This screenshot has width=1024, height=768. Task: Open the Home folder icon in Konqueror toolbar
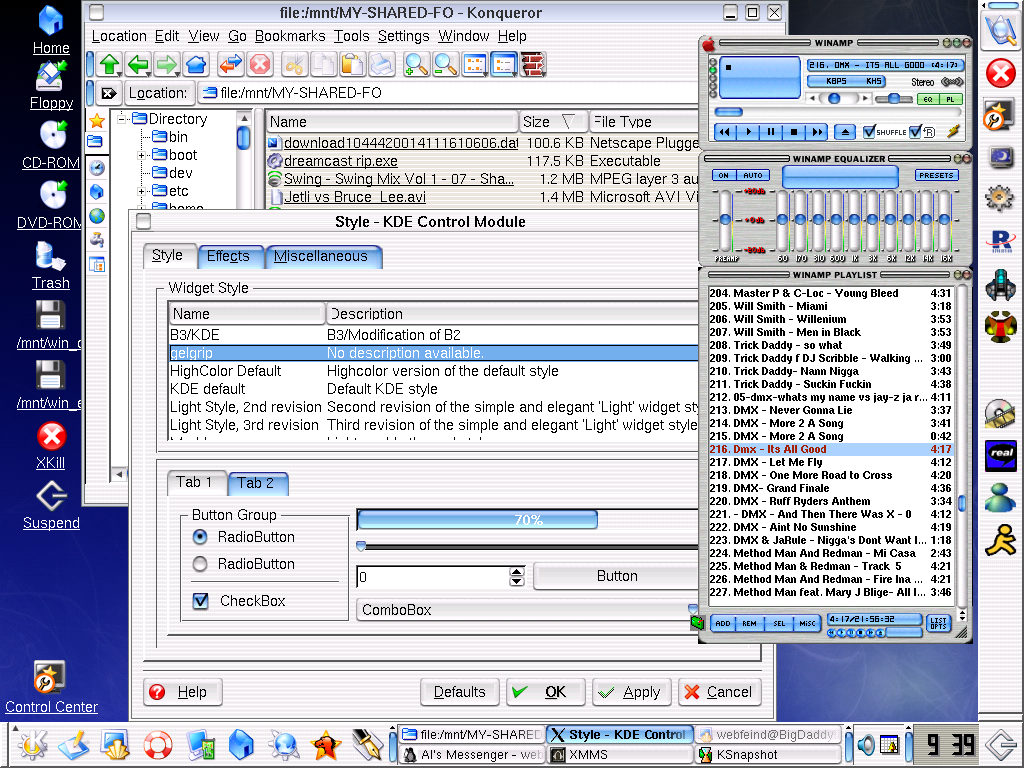coord(196,65)
